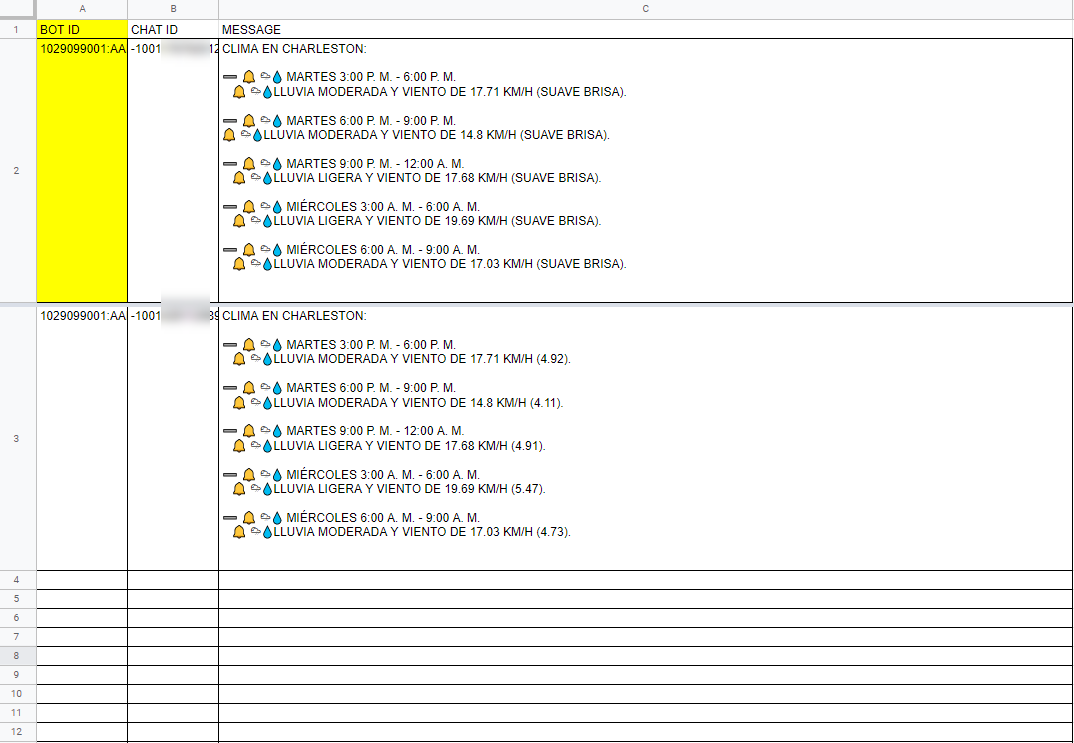The height and width of the screenshot is (743, 1074).
Task: Click chat ID cell in row 2
Action: click(x=173, y=171)
